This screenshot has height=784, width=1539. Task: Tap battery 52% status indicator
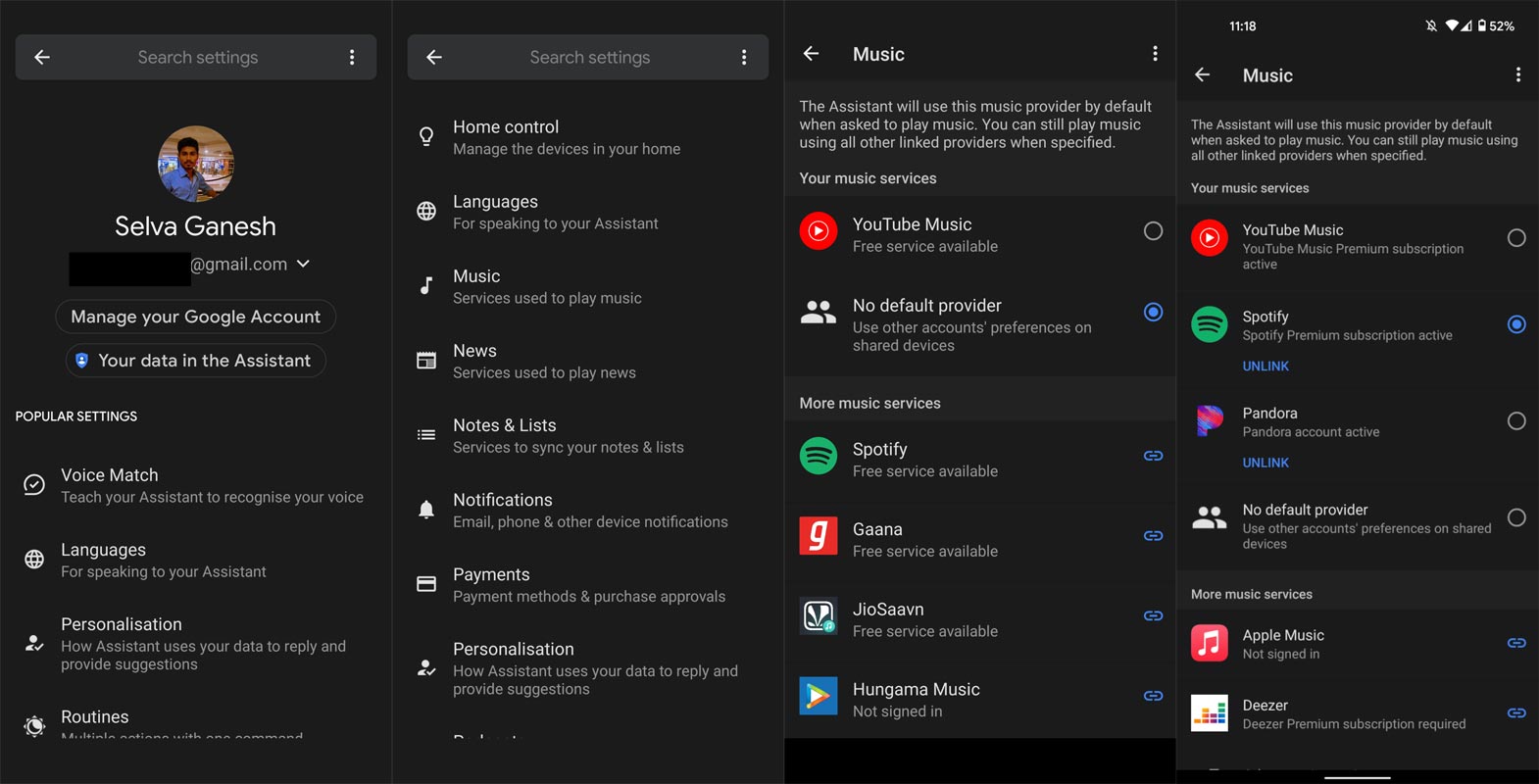pos(1496,26)
